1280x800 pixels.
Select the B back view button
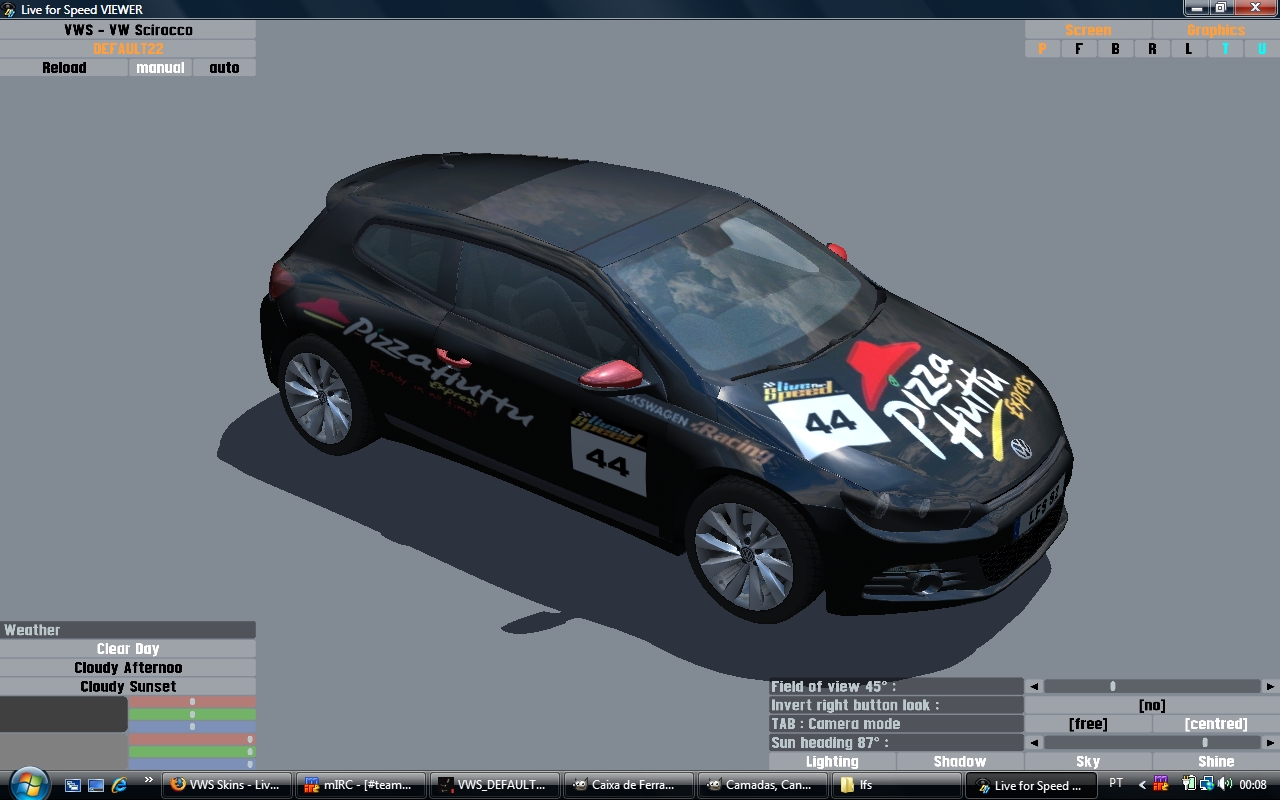1115,49
